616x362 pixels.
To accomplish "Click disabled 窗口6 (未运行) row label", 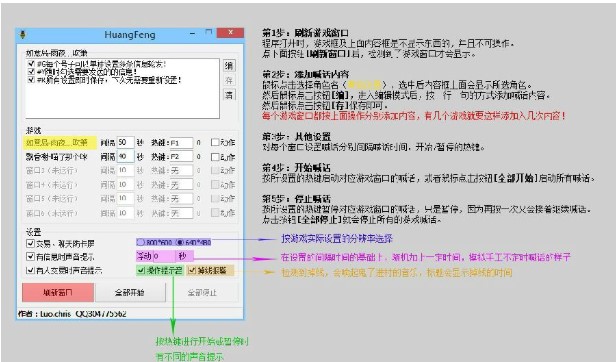I will pyautogui.click(x=51, y=213).
